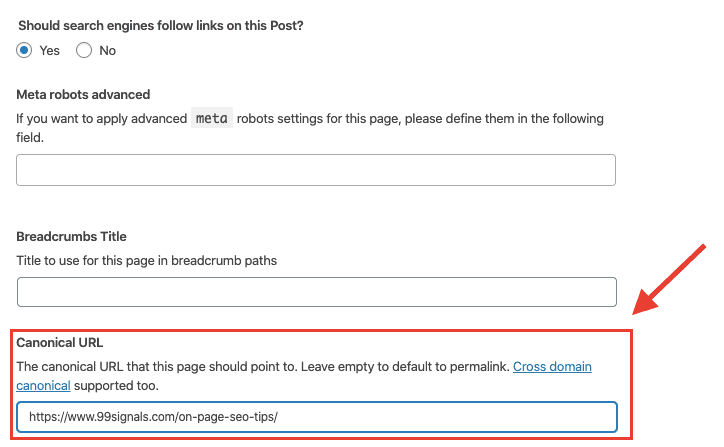Follow the underlined 'canonical' link on second line
Image resolution: width=724 pixels, height=447 pixels.
click(x=43, y=386)
